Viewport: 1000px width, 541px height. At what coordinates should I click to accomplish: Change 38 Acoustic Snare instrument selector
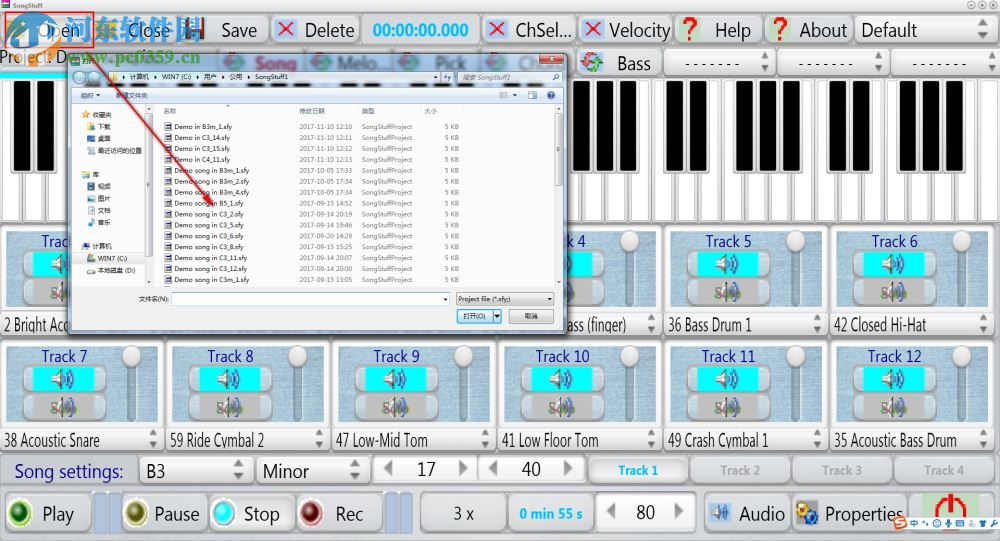pos(81,440)
